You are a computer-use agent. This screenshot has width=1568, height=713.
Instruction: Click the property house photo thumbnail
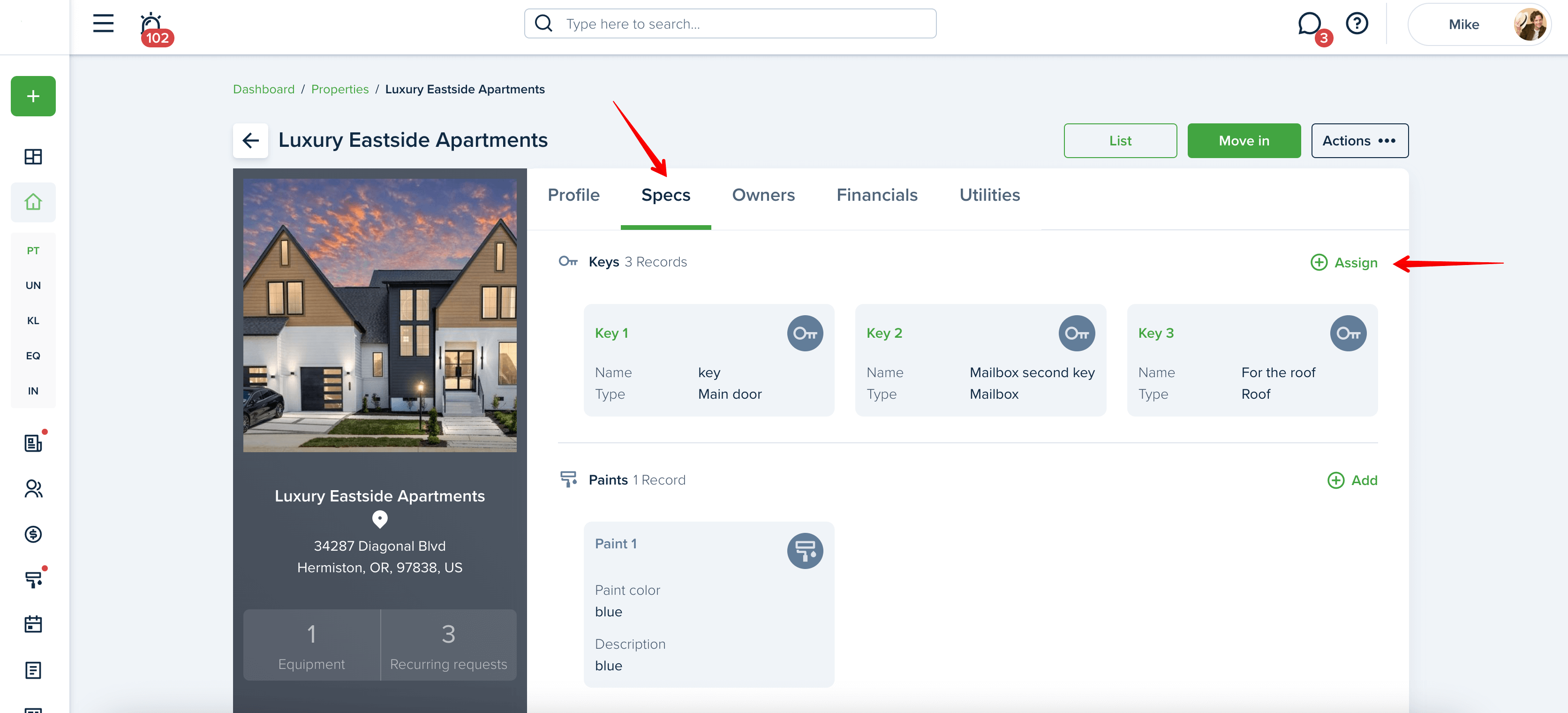380,315
